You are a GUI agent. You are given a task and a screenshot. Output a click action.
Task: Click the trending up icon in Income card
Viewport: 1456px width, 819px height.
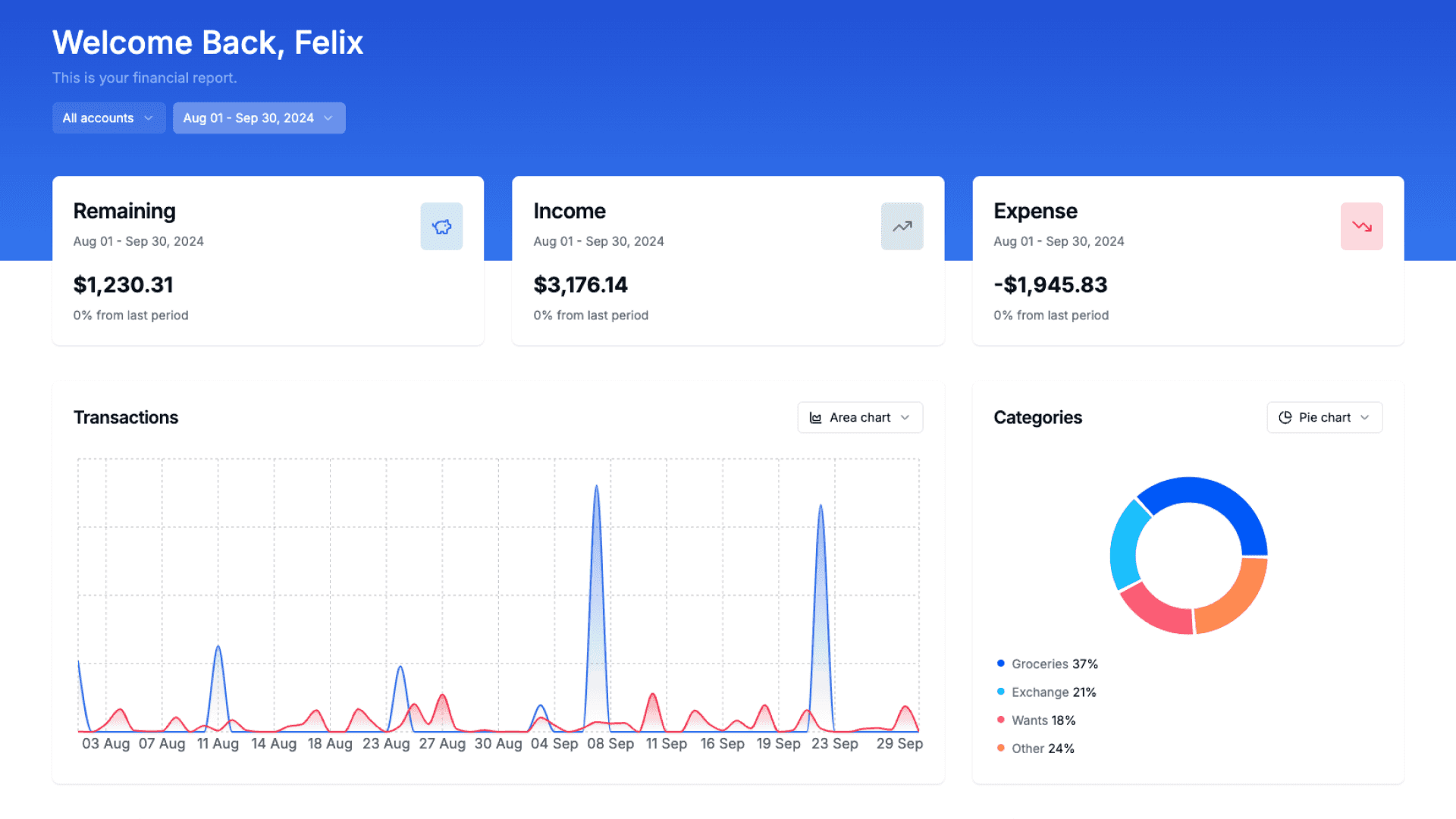pos(902,227)
